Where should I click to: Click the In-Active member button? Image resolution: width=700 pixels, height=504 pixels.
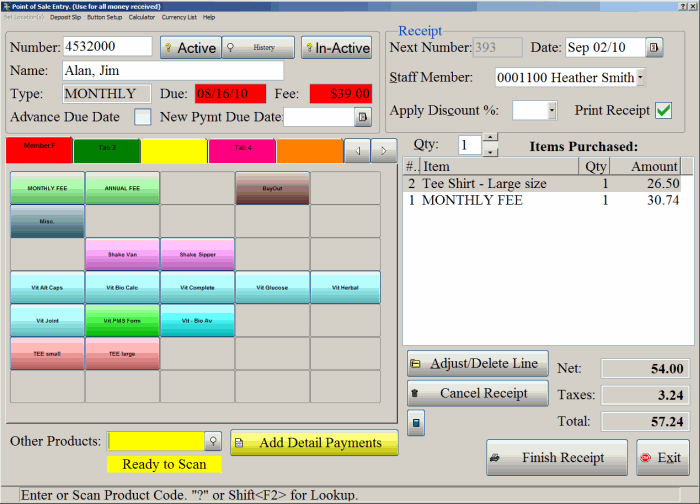(x=337, y=48)
